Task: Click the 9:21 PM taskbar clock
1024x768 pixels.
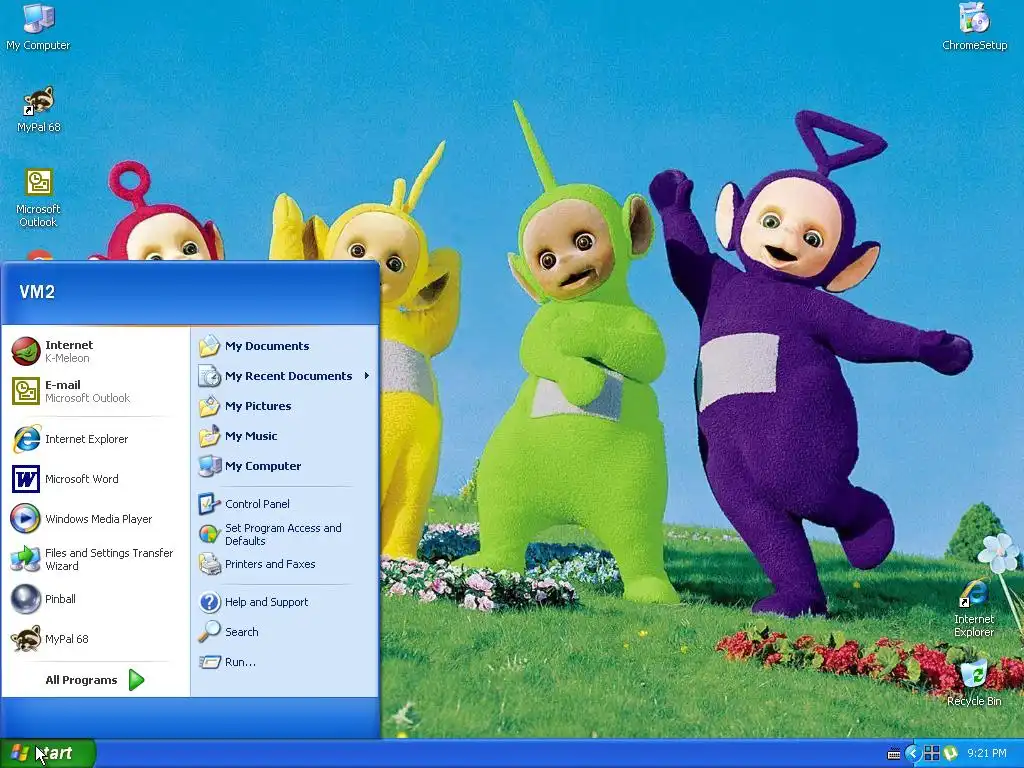Action: [x=987, y=753]
